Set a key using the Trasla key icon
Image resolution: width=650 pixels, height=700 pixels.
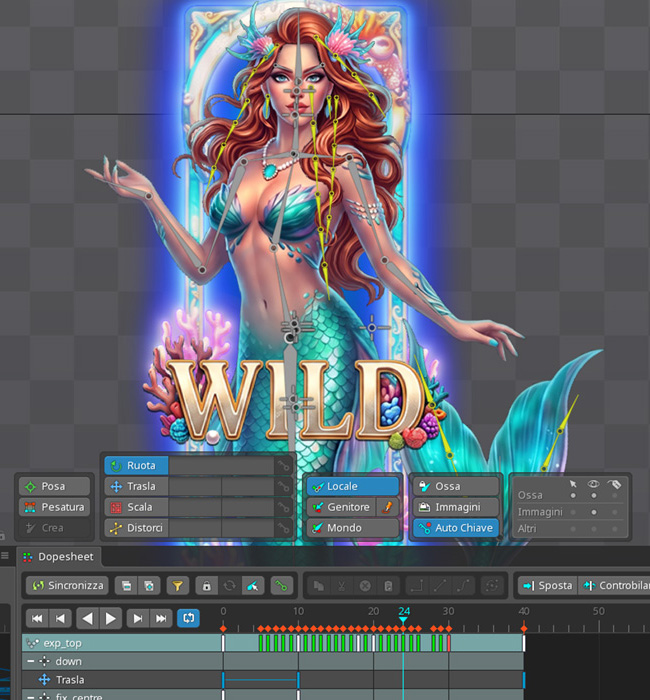[283, 486]
